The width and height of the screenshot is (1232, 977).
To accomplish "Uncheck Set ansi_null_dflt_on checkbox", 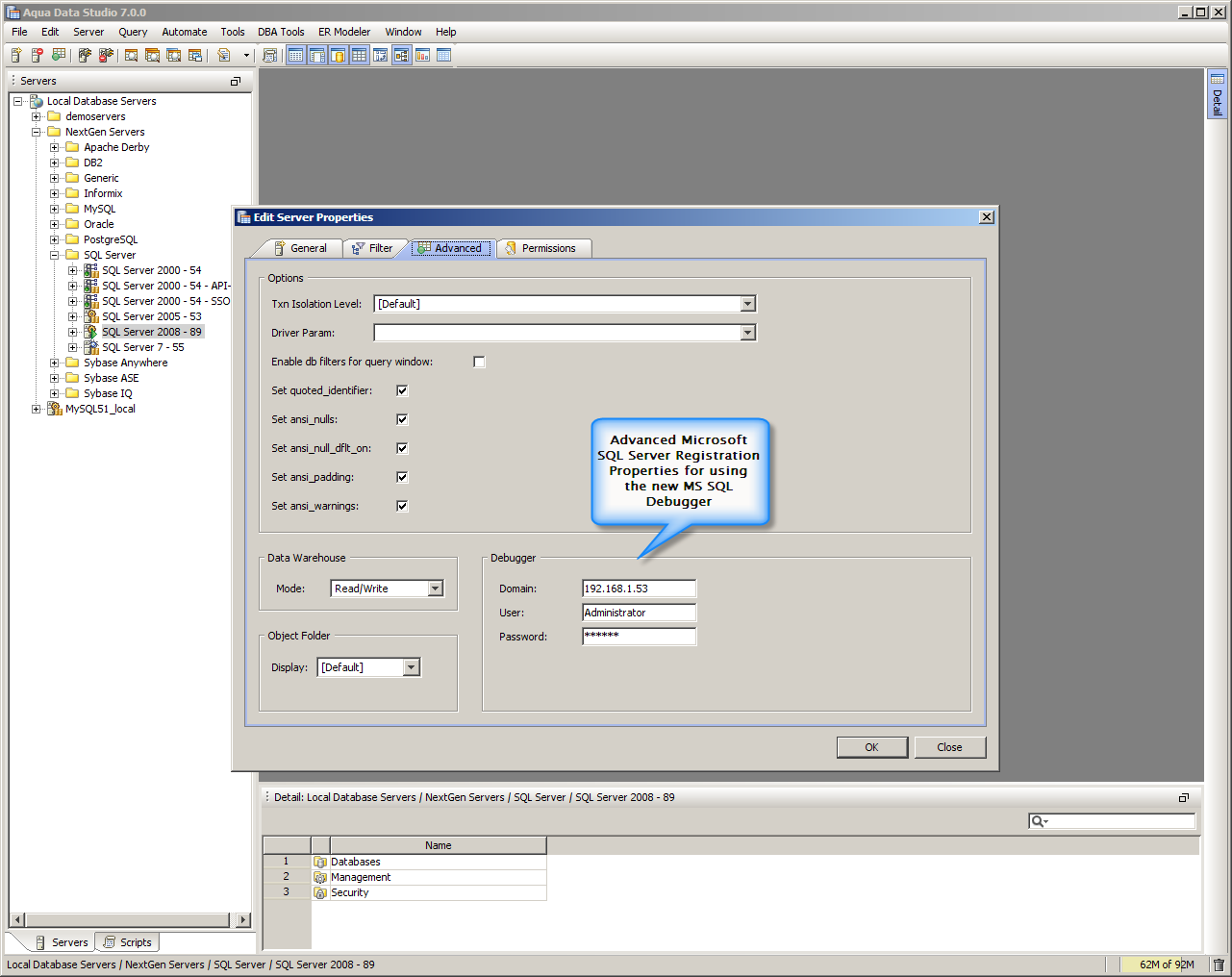I will pyautogui.click(x=402, y=448).
